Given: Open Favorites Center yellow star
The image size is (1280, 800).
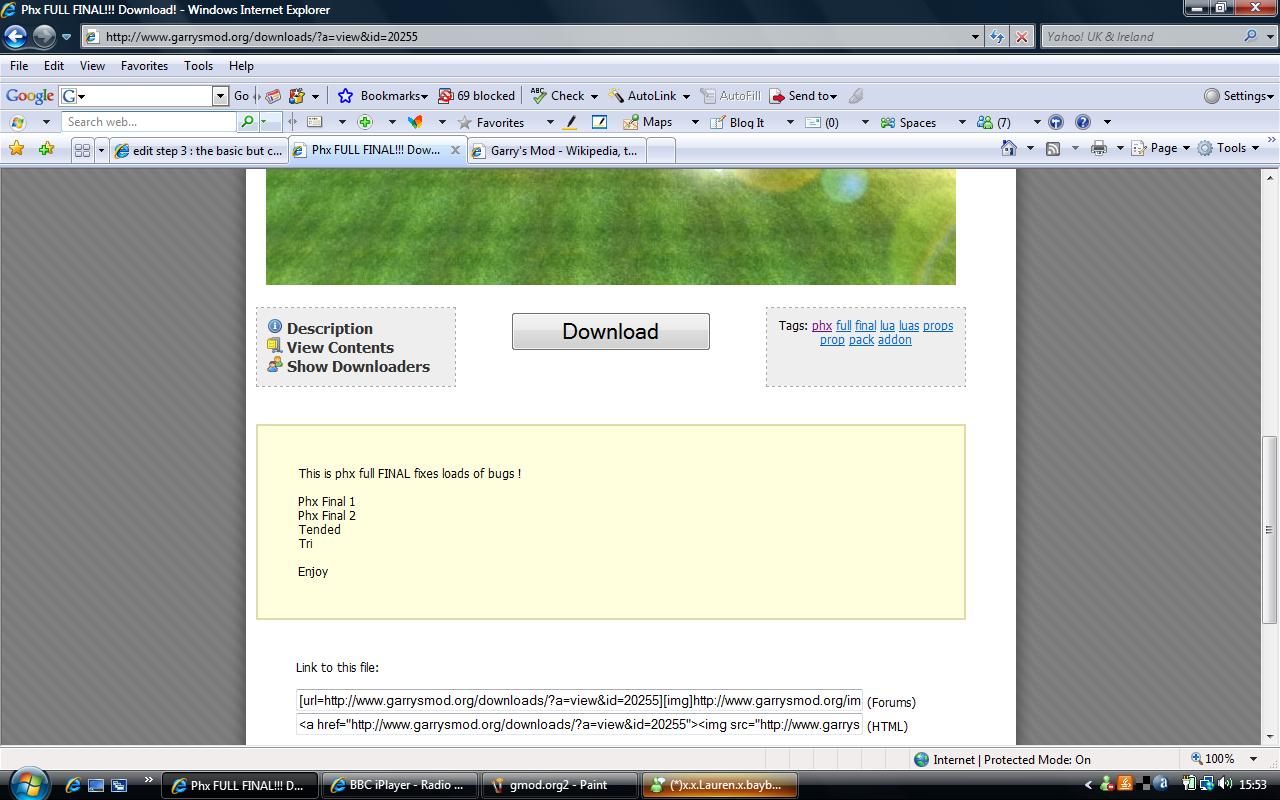Looking at the screenshot, I should 16,148.
